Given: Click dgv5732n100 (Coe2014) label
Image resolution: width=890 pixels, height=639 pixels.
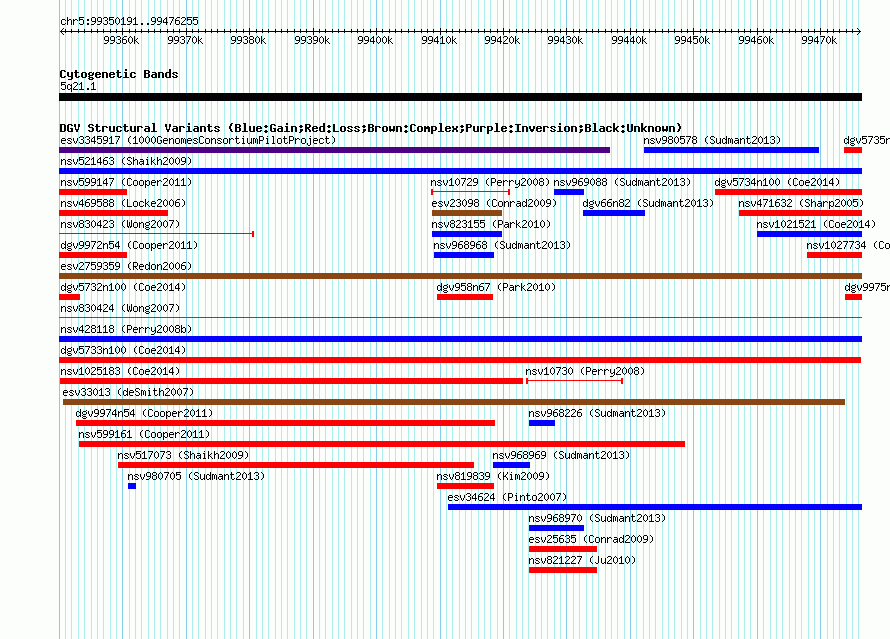Looking at the screenshot, I should [x=123, y=287].
